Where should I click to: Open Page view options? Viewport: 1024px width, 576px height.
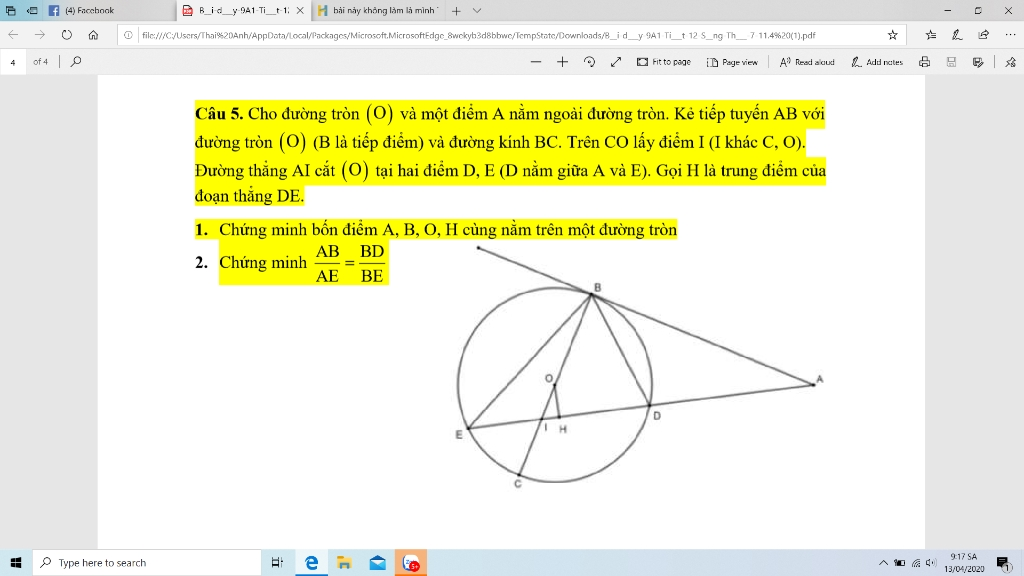732,62
